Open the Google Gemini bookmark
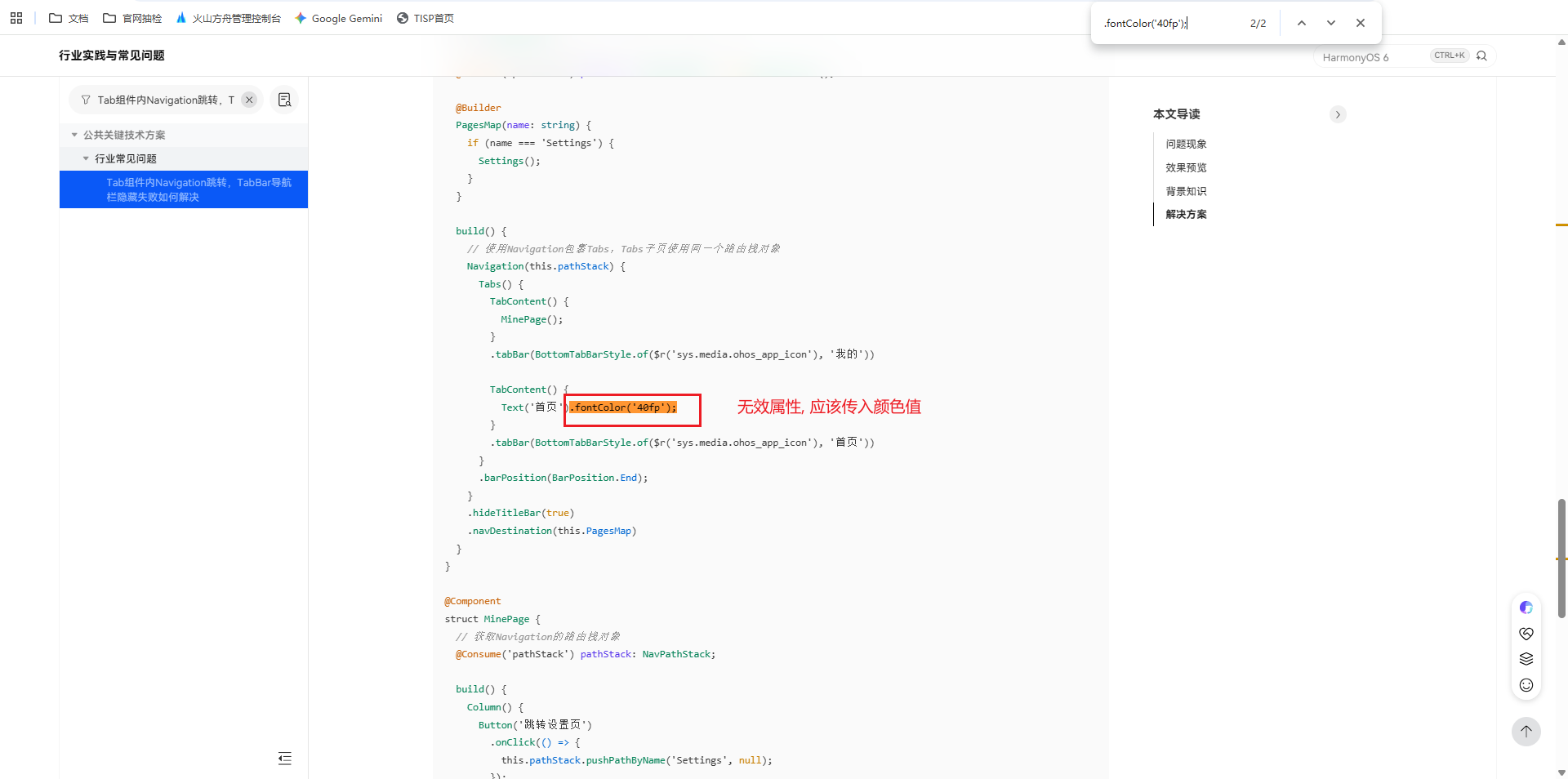 click(x=338, y=18)
